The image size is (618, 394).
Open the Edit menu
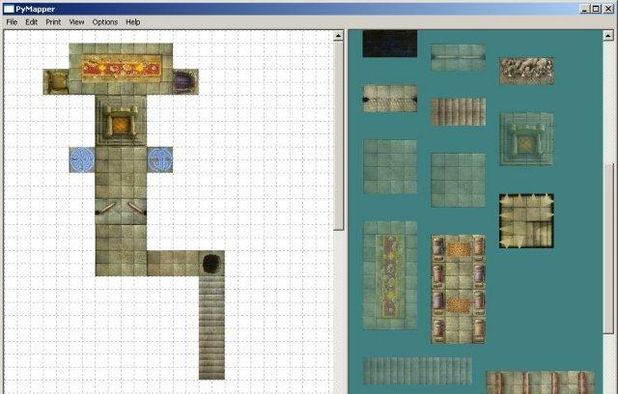[32, 22]
